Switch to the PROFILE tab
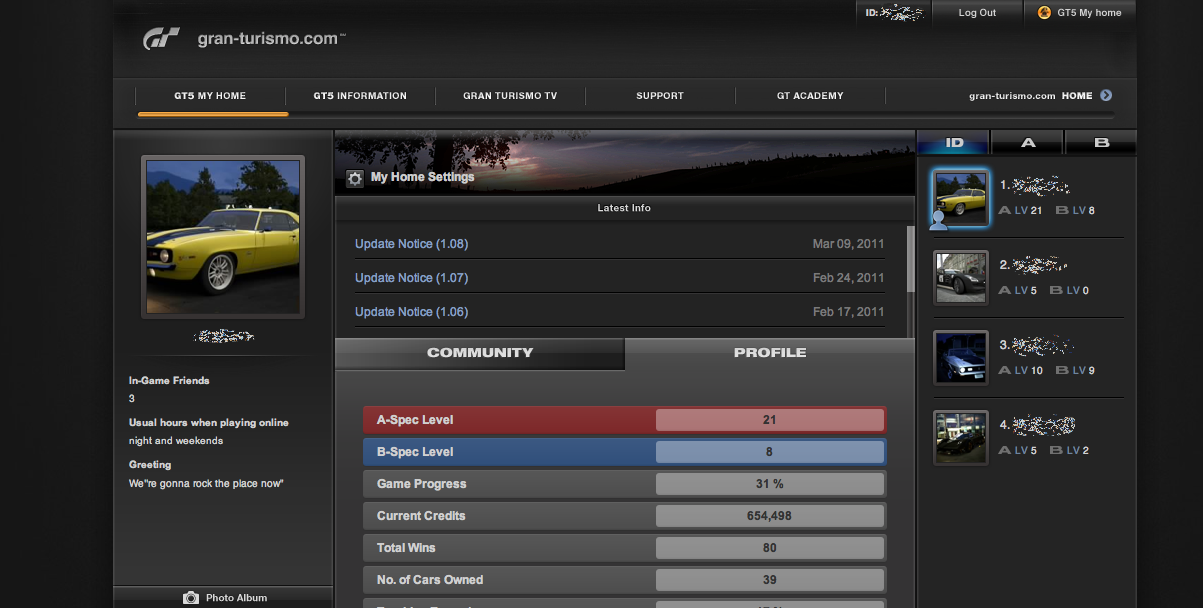 tap(770, 353)
